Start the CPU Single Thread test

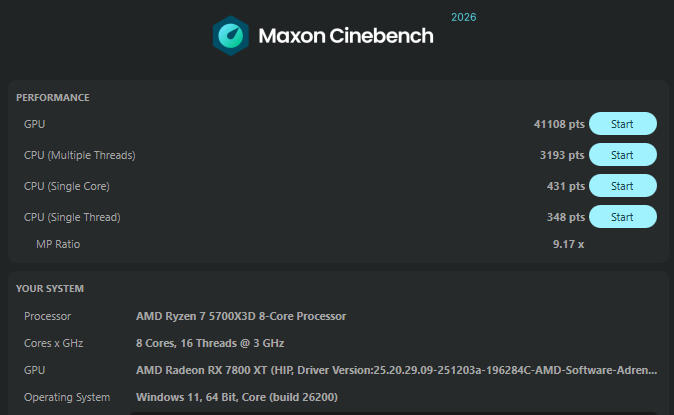(x=622, y=217)
